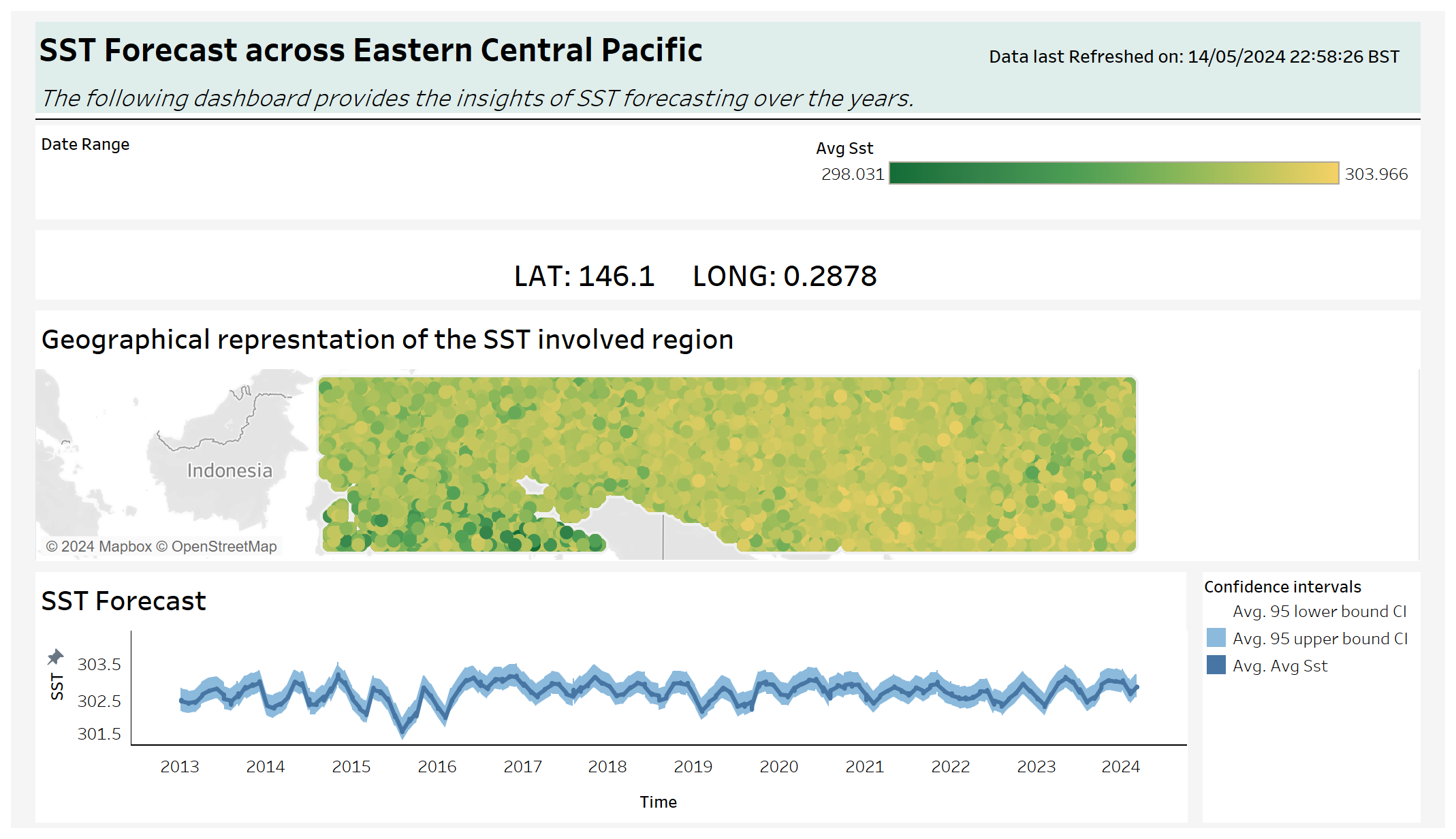Click the 303.5 y-axis tick
The image size is (1456, 839).
pos(99,665)
